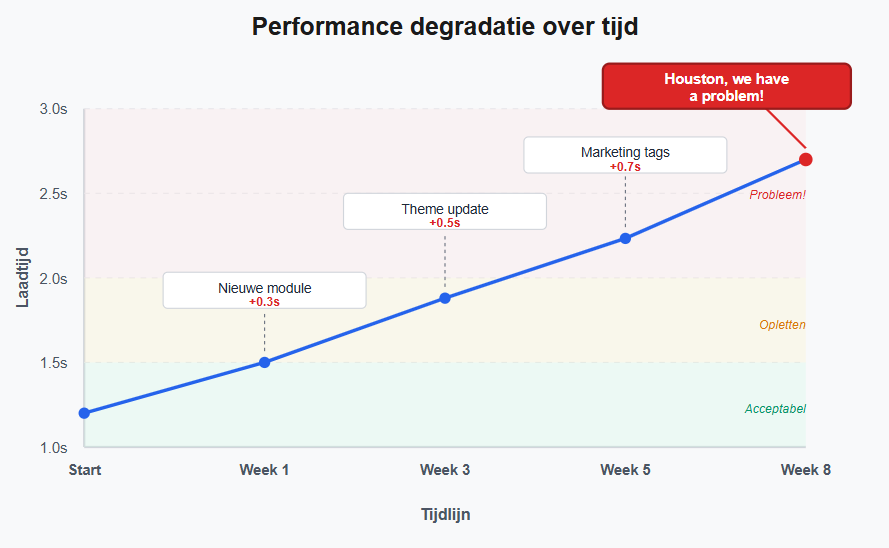Select the 'Theme update' annotation box

click(x=445, y=211)
